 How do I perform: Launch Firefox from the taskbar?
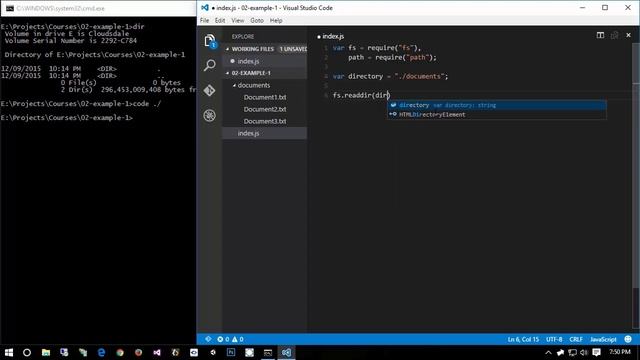point(138,352)
